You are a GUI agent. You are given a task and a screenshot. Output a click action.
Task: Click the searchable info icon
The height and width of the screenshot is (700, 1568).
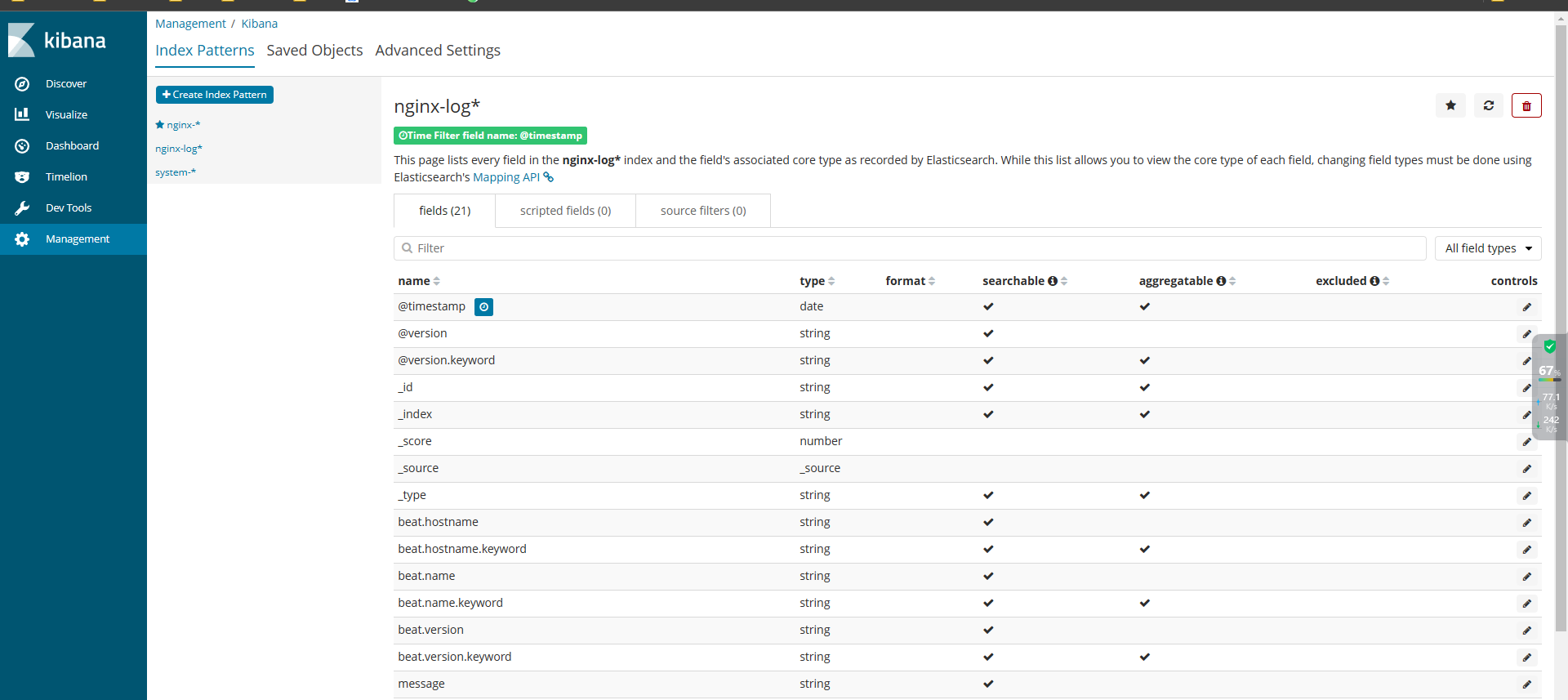1053,281
